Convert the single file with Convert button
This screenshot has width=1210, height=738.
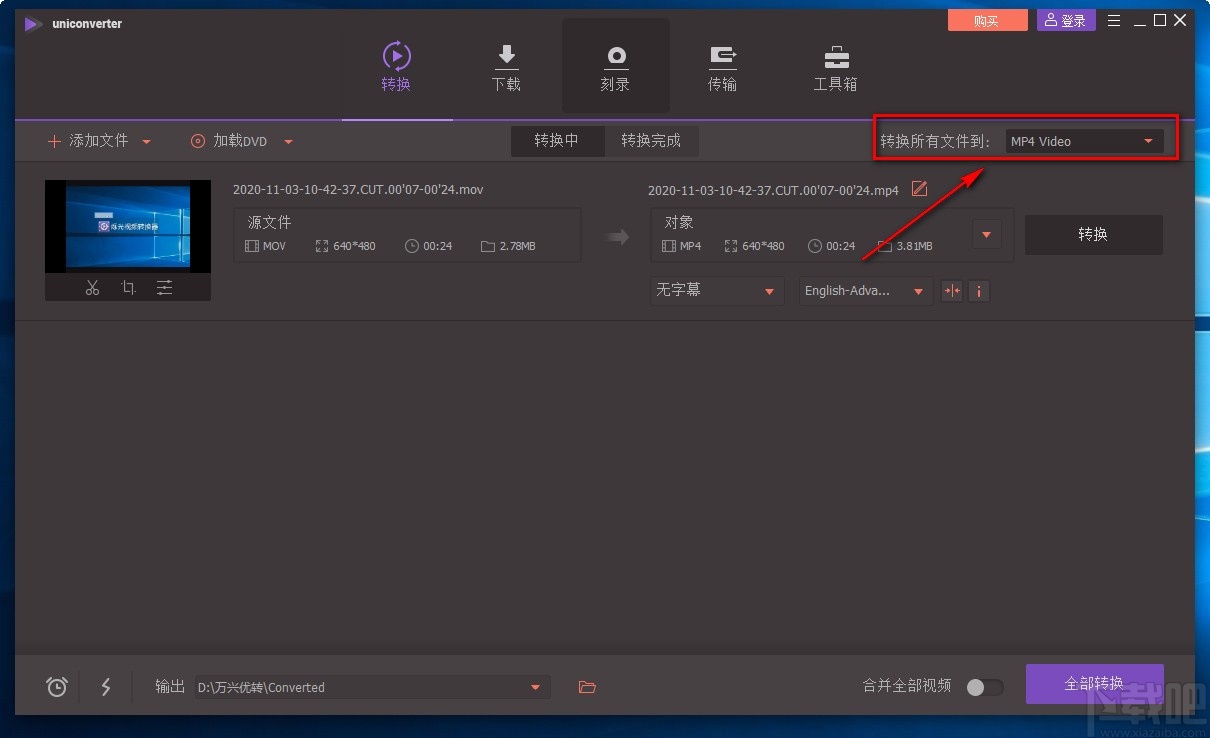coord(1094,234)
